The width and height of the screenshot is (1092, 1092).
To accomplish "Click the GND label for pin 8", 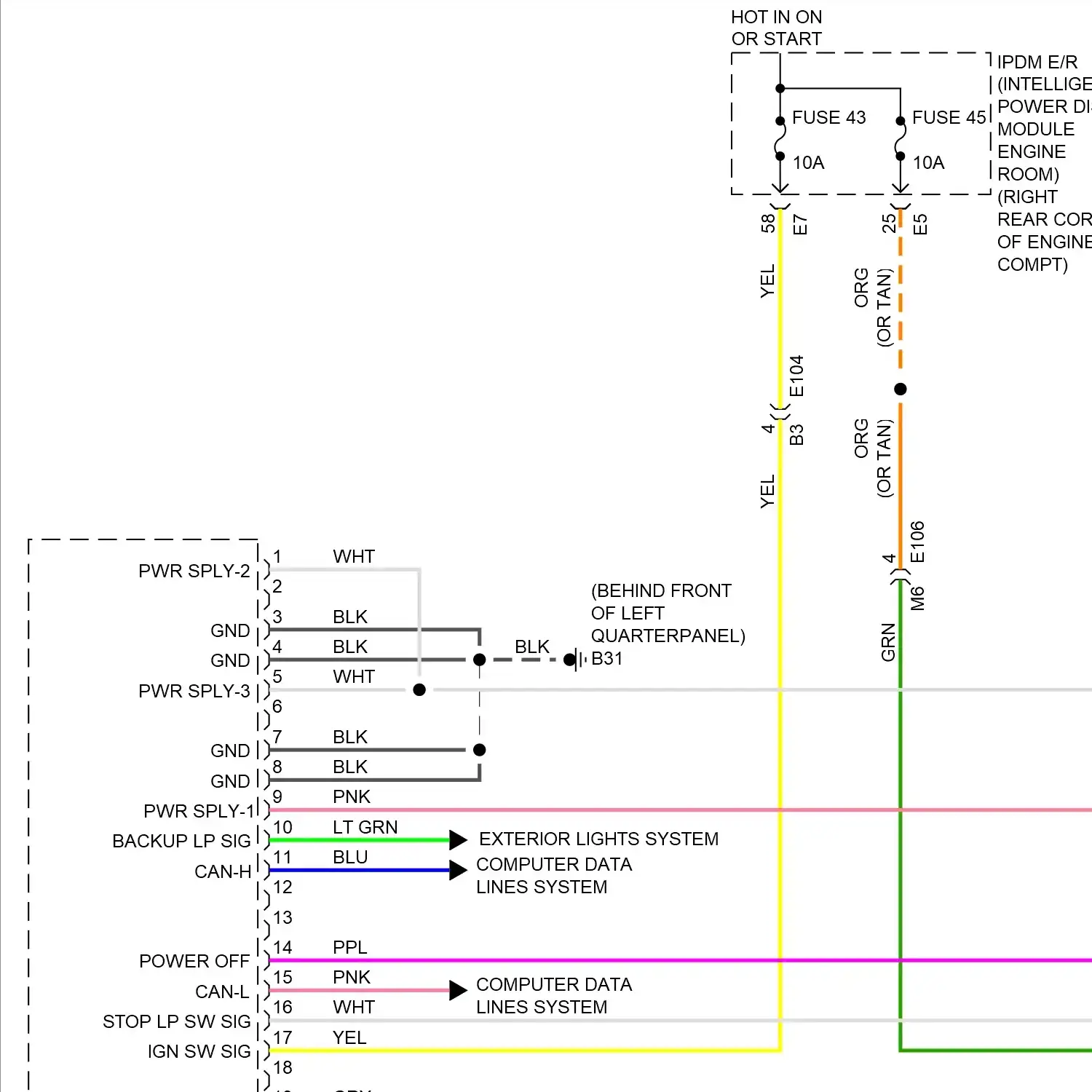I will click(x=230, y=781).
